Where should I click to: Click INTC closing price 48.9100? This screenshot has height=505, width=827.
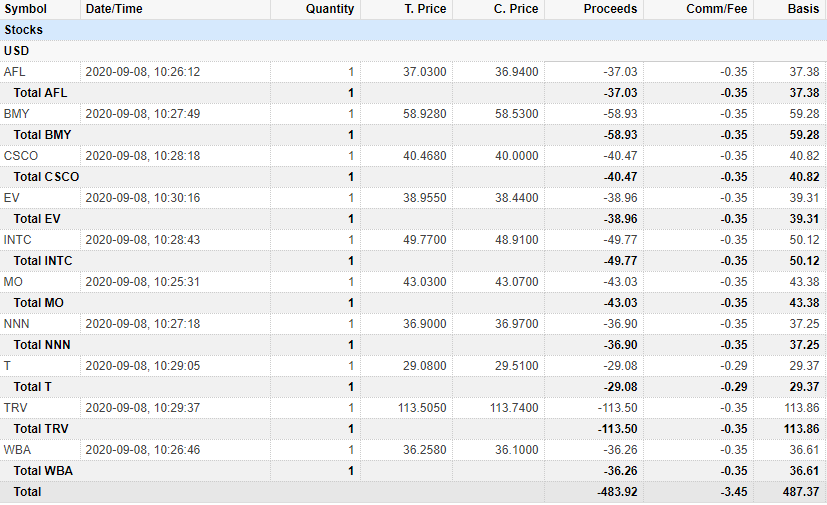point(516,240)
